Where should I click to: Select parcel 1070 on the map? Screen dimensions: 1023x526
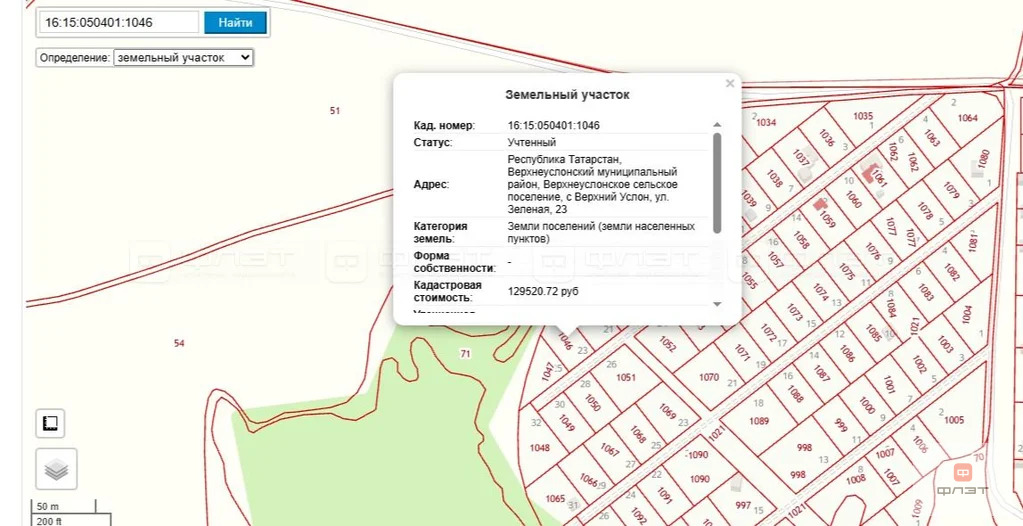(x=708, y=377)
